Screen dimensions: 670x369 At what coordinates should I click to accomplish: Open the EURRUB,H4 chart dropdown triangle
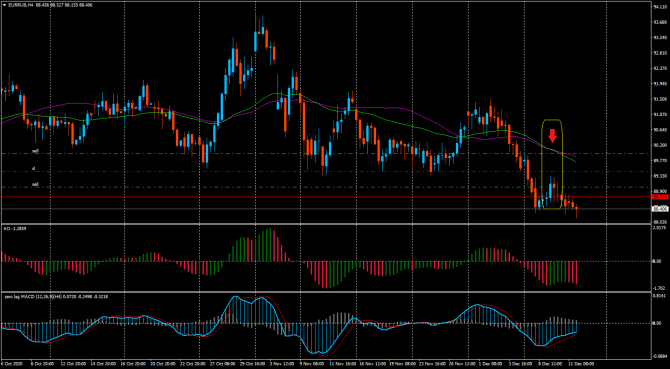click(x=4, y=5)
